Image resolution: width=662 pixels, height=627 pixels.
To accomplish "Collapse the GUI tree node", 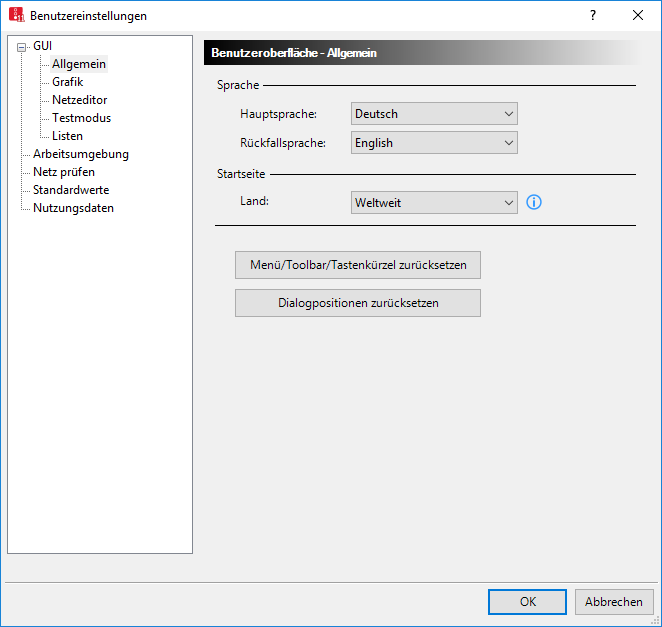I will pyautogui.click(x=21, y=46).
